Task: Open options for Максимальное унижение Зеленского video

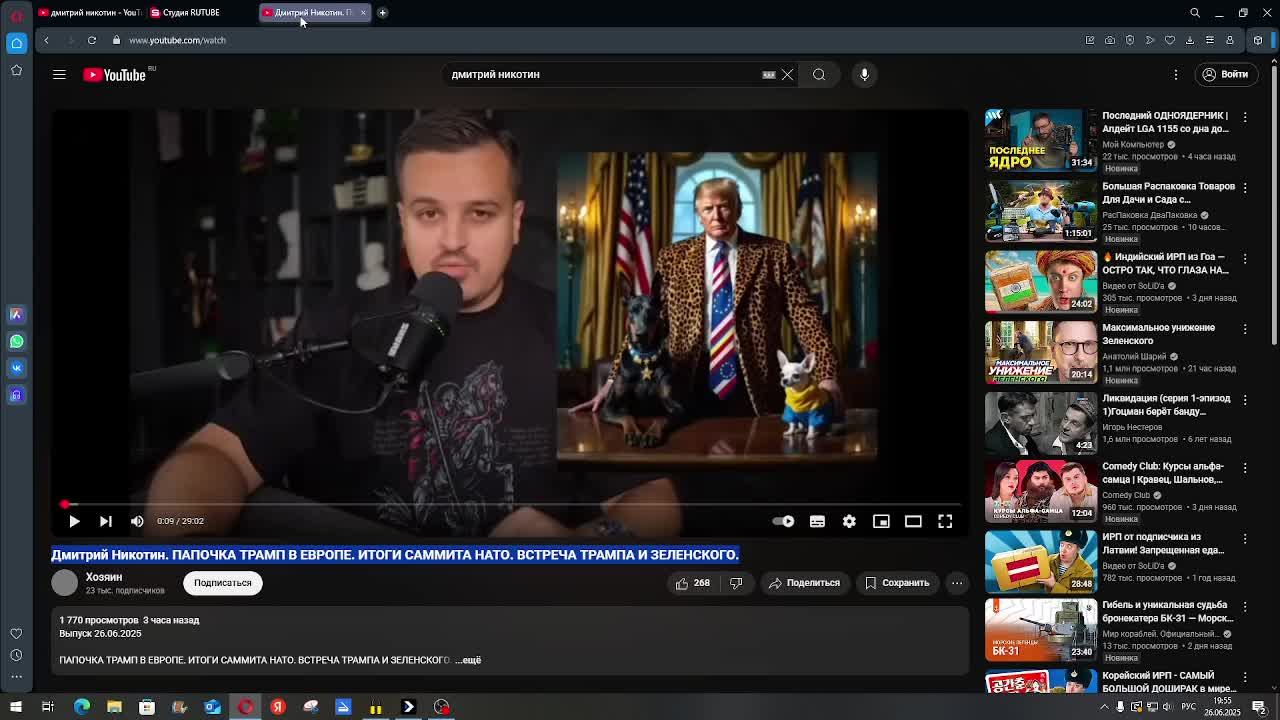Action: [x=1245, y=329]
